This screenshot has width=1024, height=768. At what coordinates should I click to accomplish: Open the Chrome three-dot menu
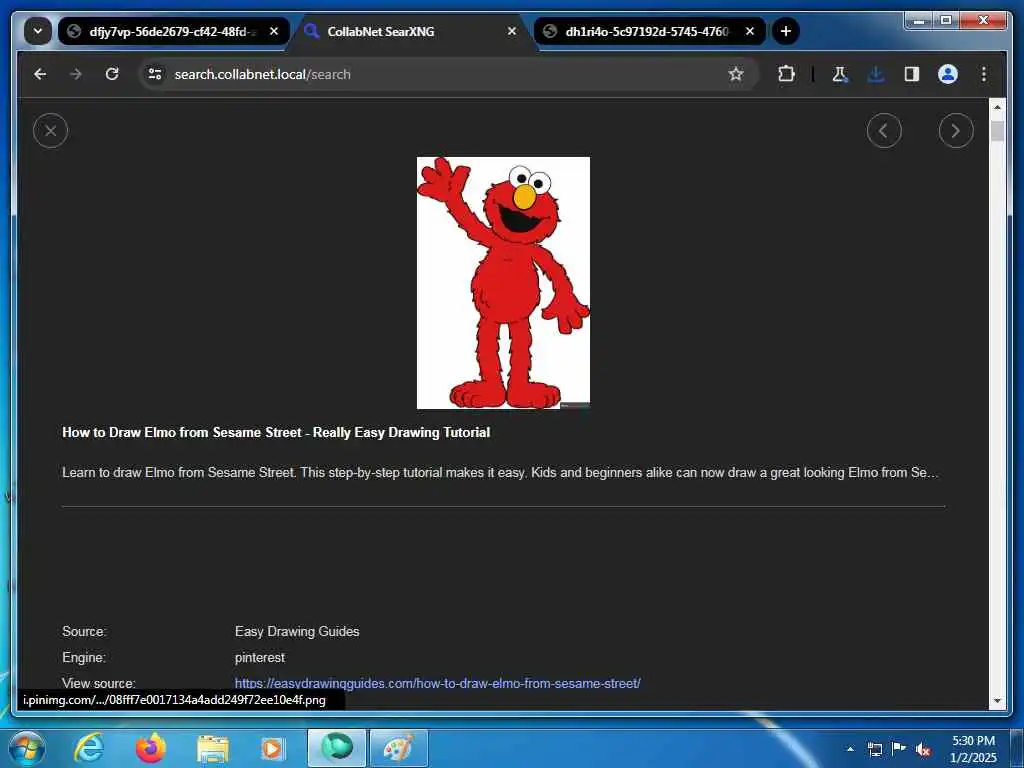984,74
